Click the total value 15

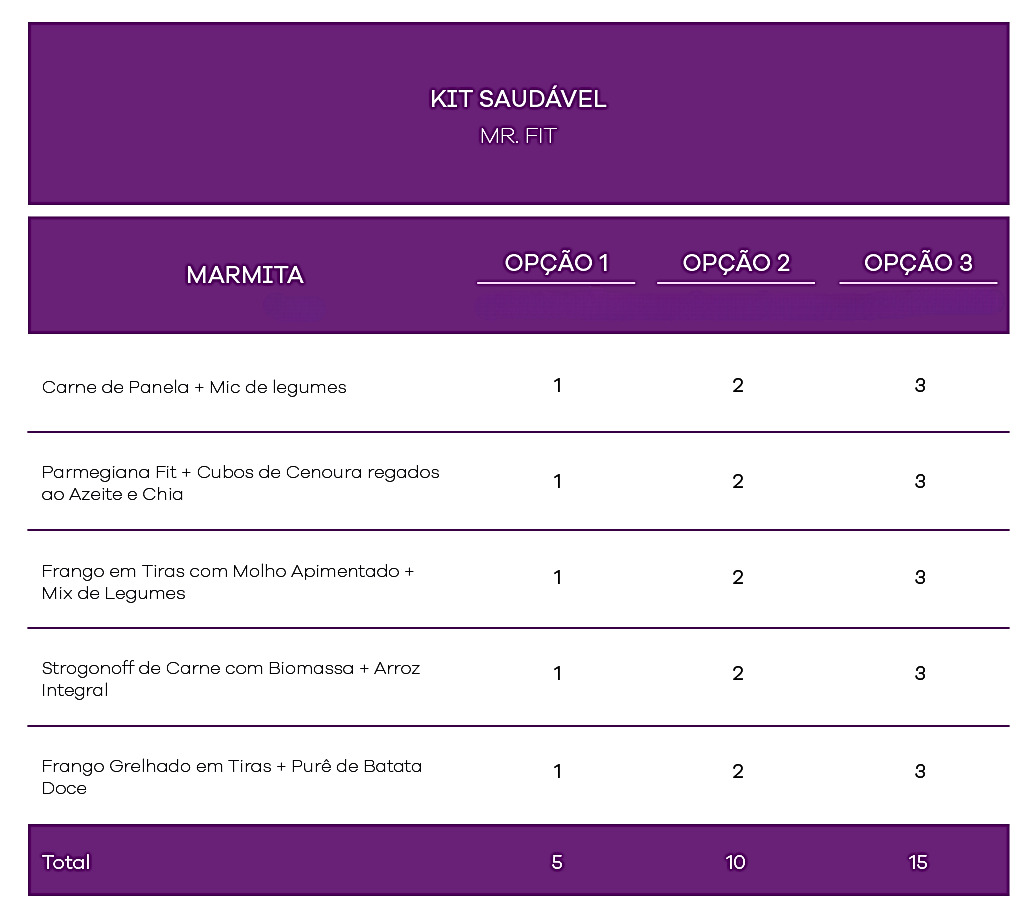click(918, 863)
